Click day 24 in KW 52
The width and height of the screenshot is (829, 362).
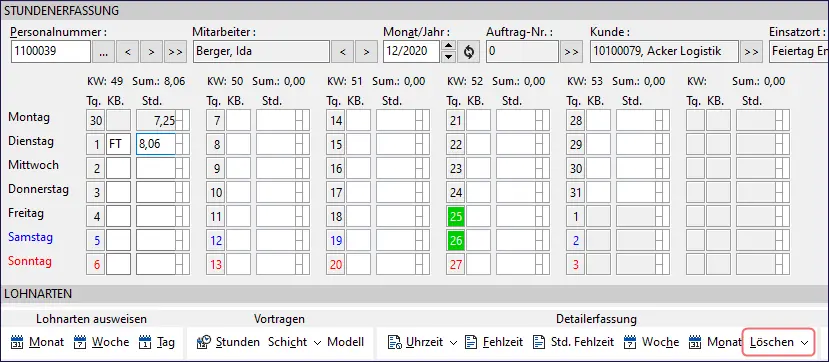pyautogui.click(x=456, y=192)
